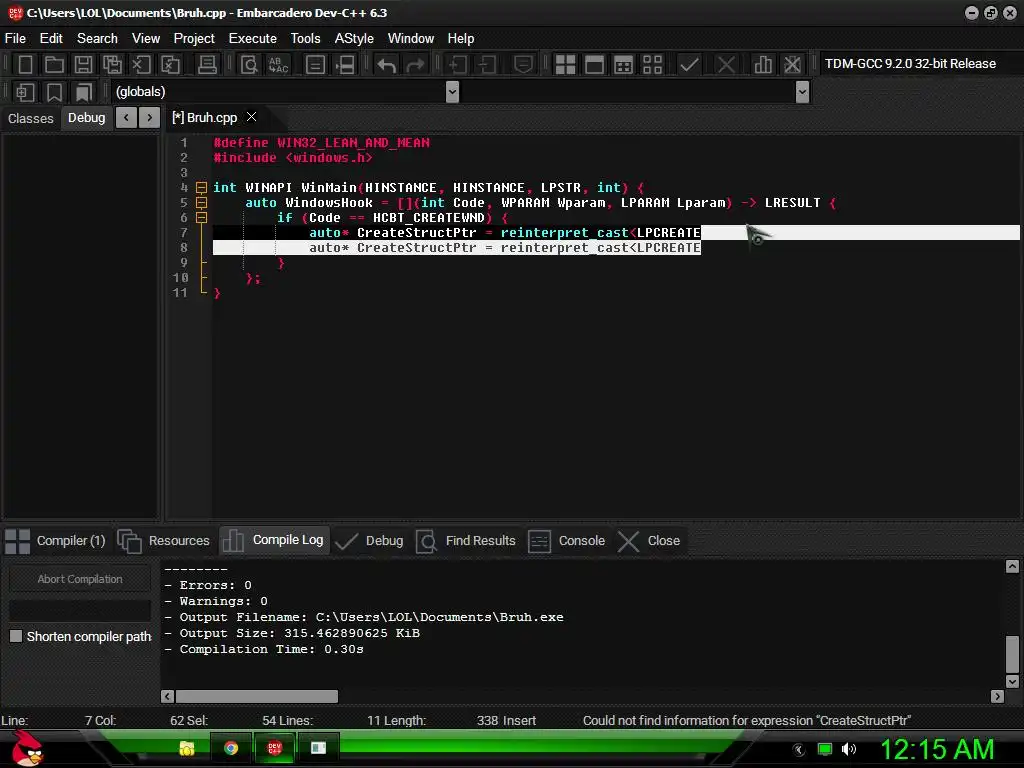This screenshot has width=1024, height=768.
Task: Open the Search menu
Action: click(97, 39)
